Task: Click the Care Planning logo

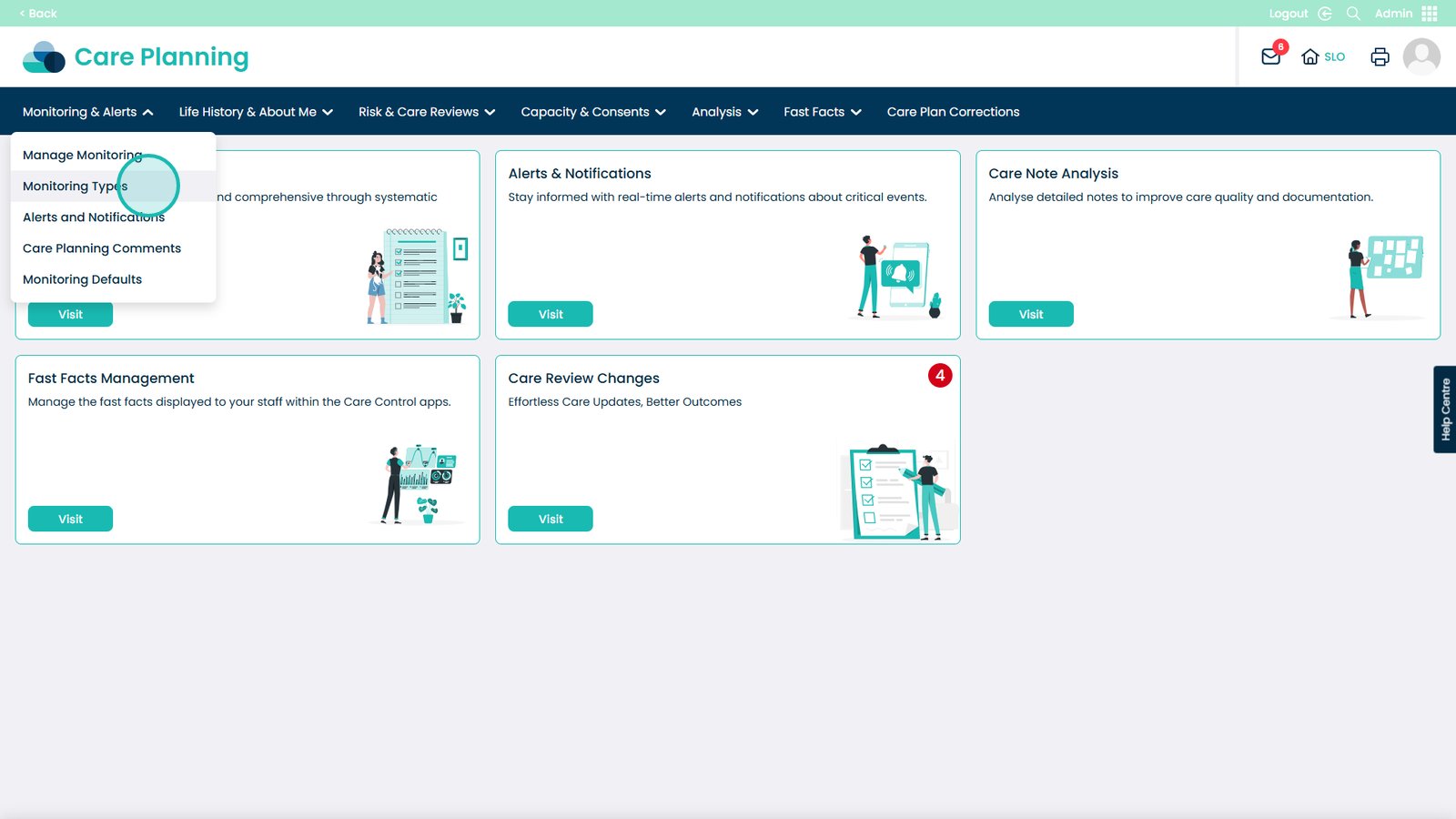Action: point(136,56)
